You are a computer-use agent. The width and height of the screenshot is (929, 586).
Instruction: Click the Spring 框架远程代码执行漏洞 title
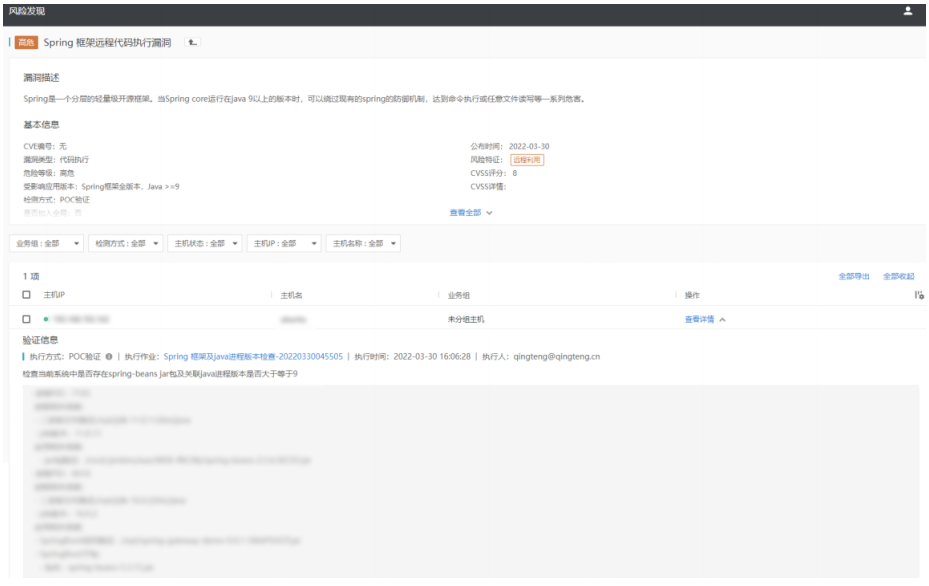click(x=107, y=43)
